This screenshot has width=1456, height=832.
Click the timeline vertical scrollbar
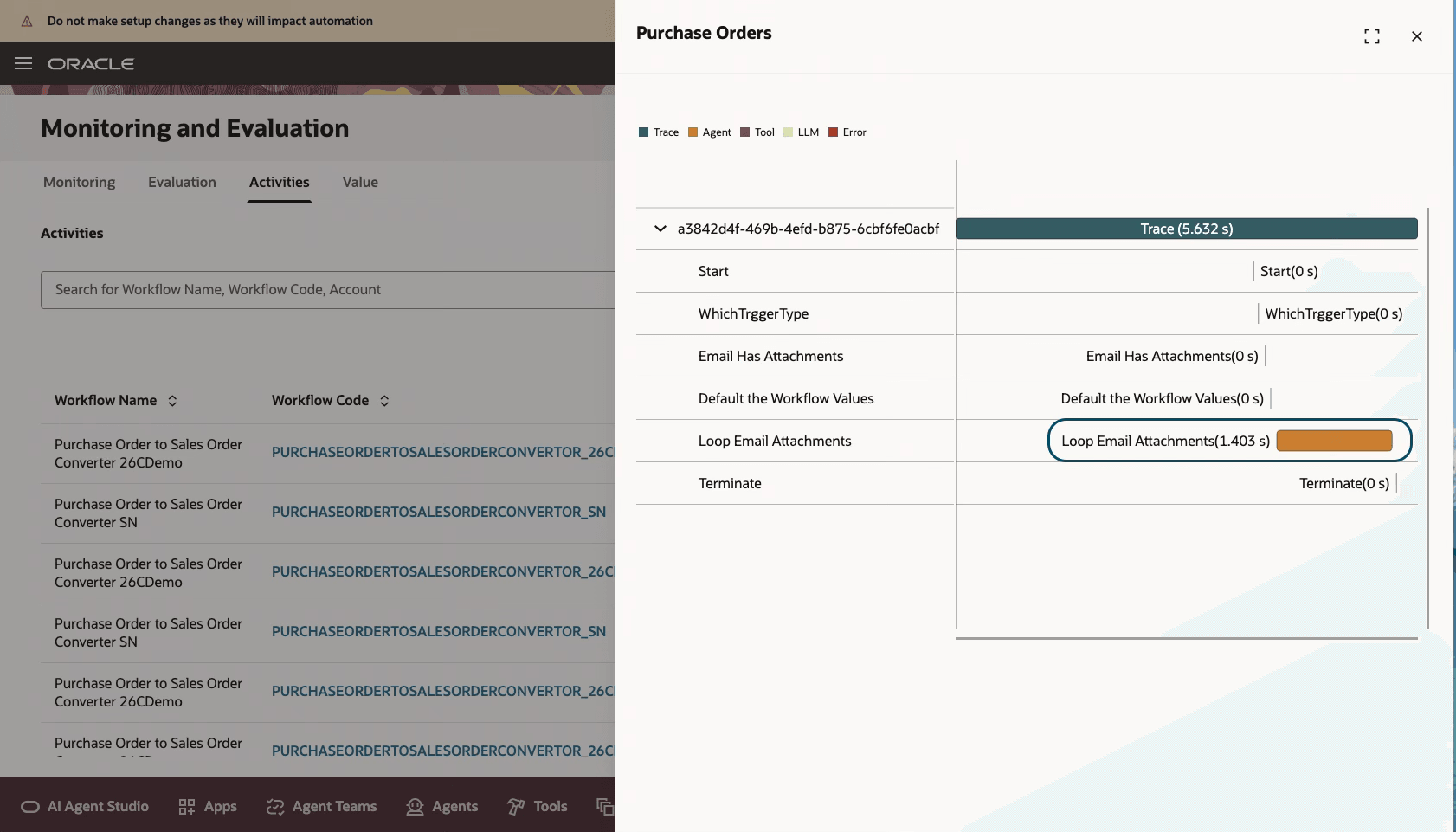tap(1427, 417)
